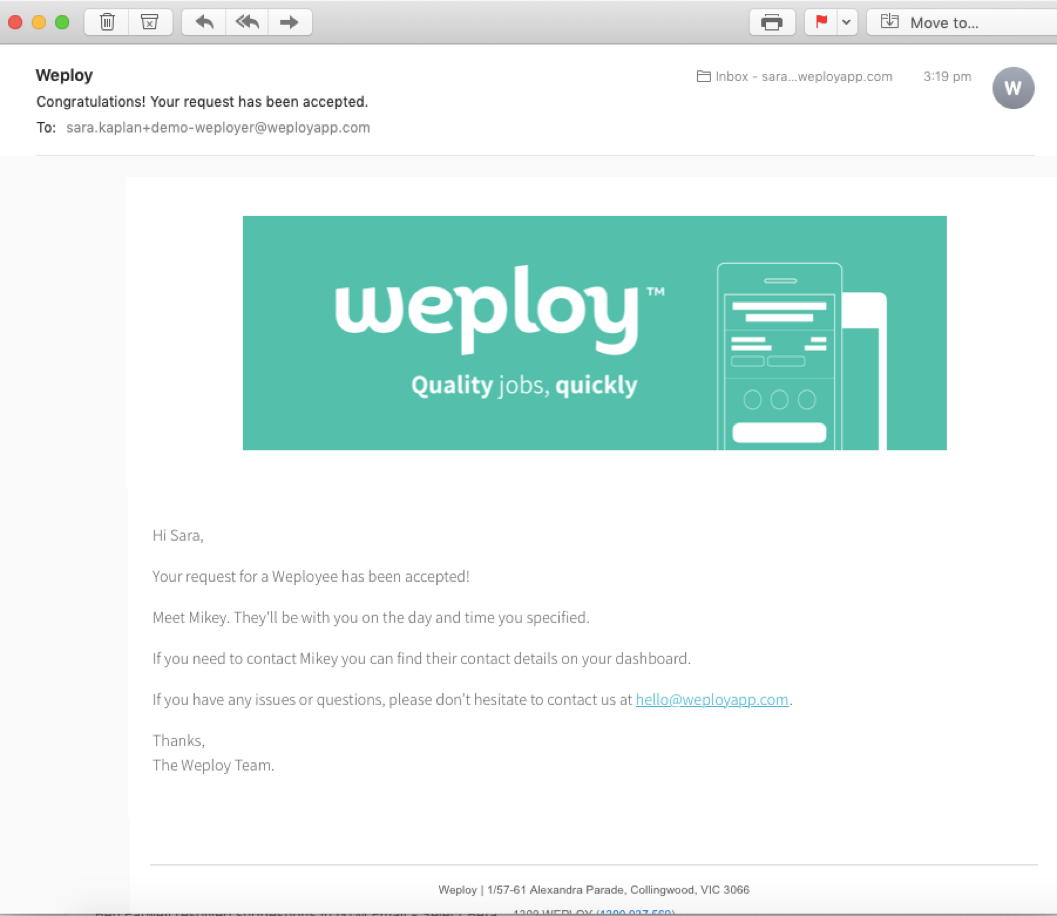Click the sender name Weploy
This screenshot has height=916, width=1057.
pos(64,75)
